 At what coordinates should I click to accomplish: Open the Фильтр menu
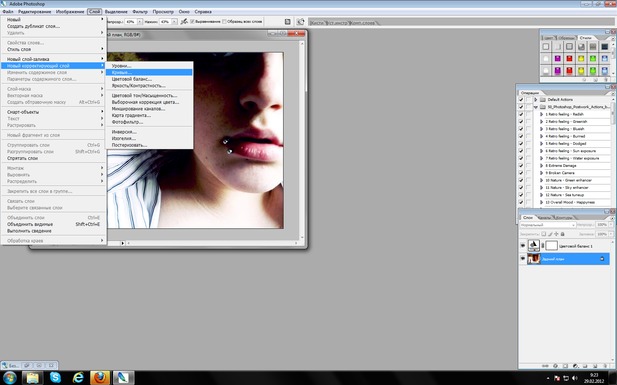click(x=140, y=12)
